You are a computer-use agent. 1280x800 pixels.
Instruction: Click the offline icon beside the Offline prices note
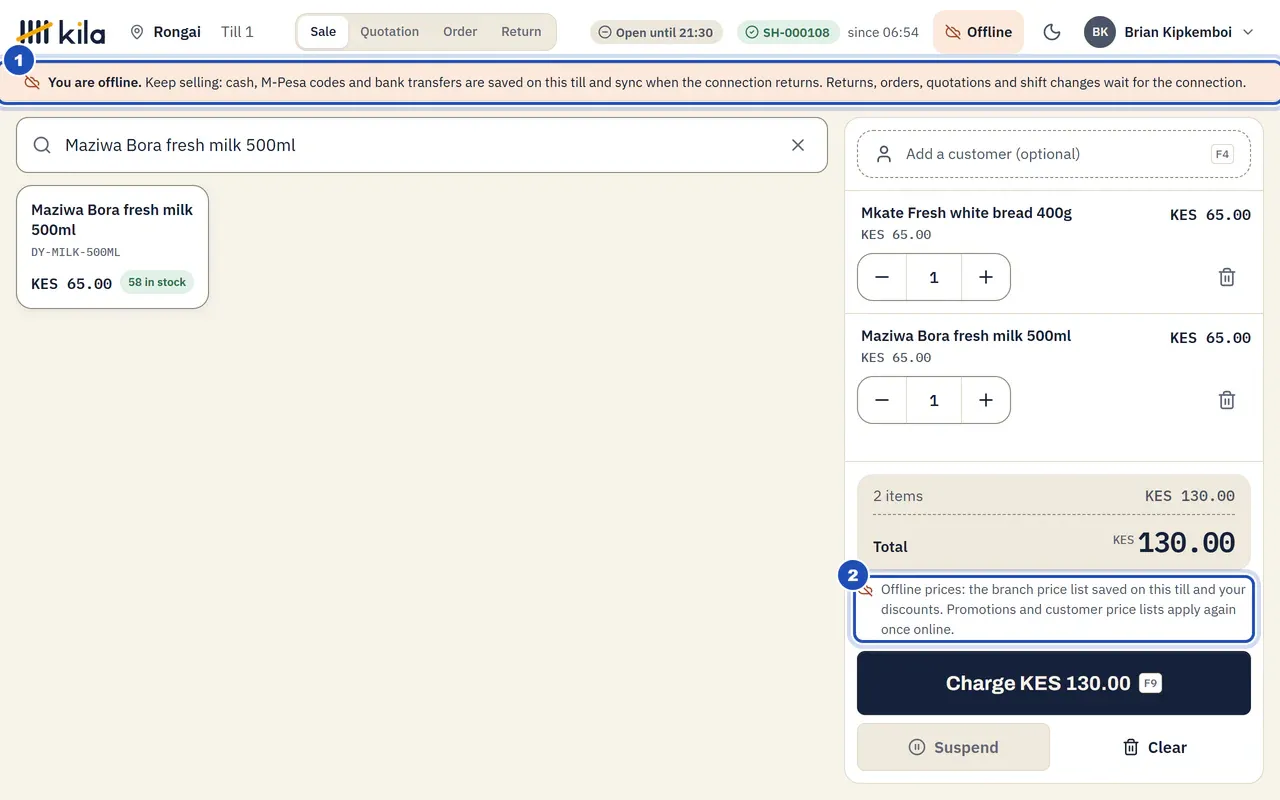click(x=866, y=590)
